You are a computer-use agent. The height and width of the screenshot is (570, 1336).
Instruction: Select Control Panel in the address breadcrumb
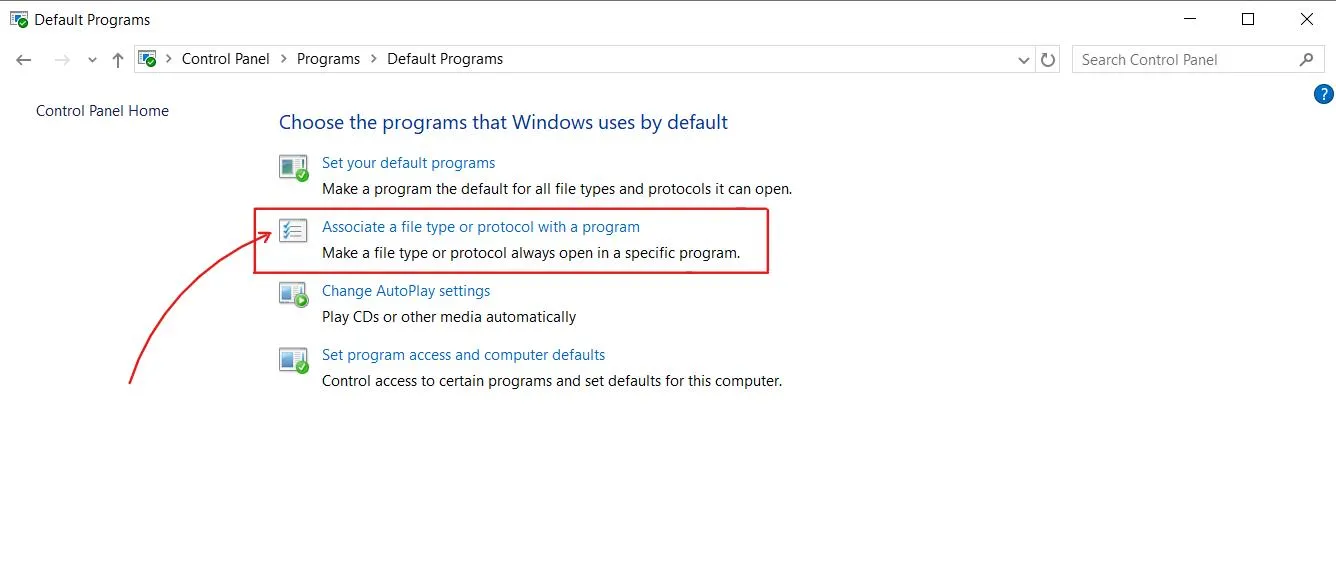pos(225,59)
